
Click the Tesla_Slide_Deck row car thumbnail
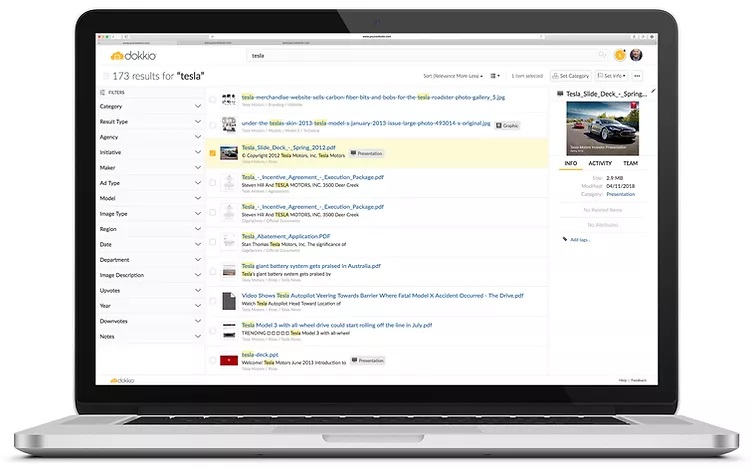tap(229, 153)
